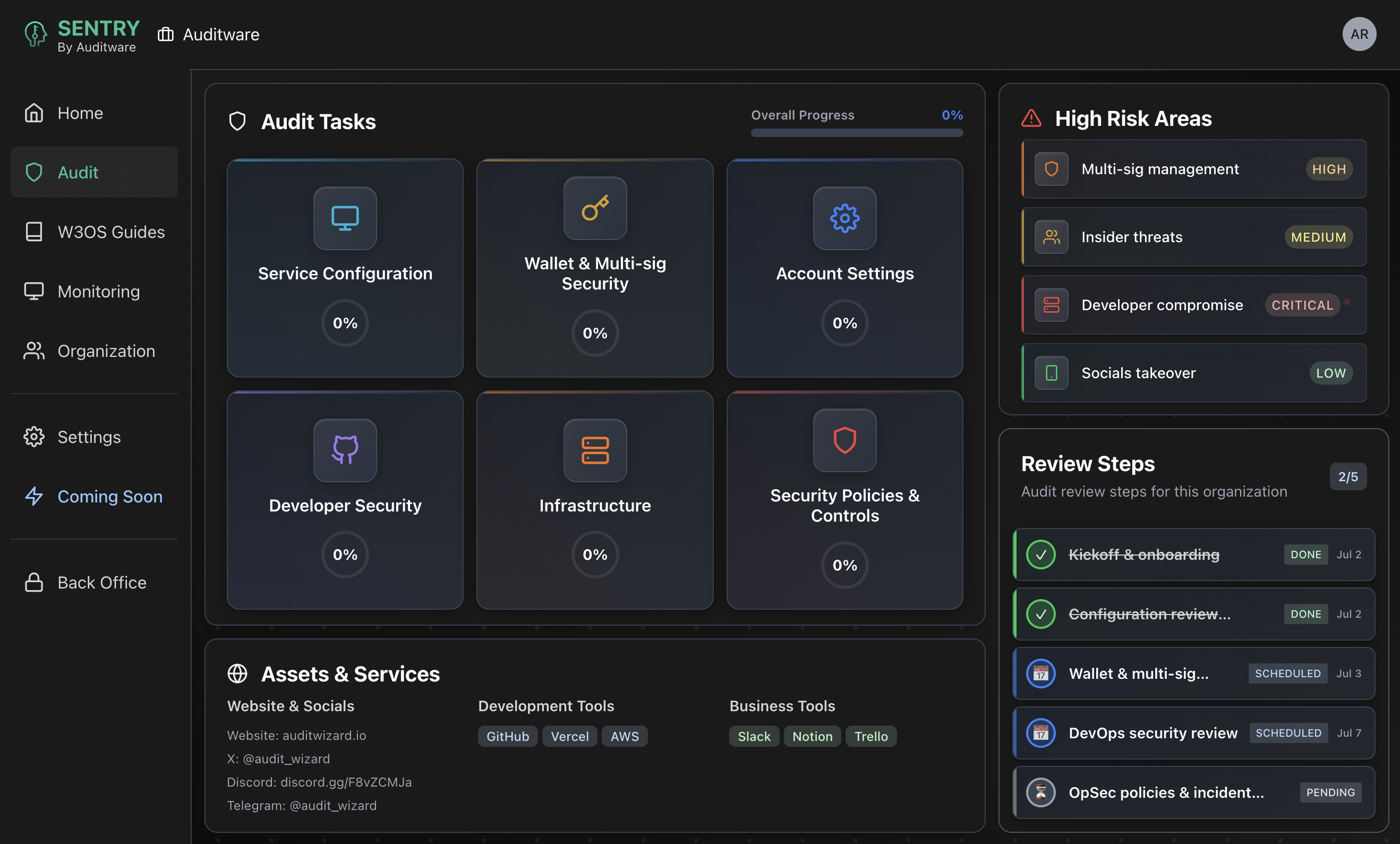Click the Audit Tasks shield icon
This screenshot has height=844, width=1400.
pos(237,121)
